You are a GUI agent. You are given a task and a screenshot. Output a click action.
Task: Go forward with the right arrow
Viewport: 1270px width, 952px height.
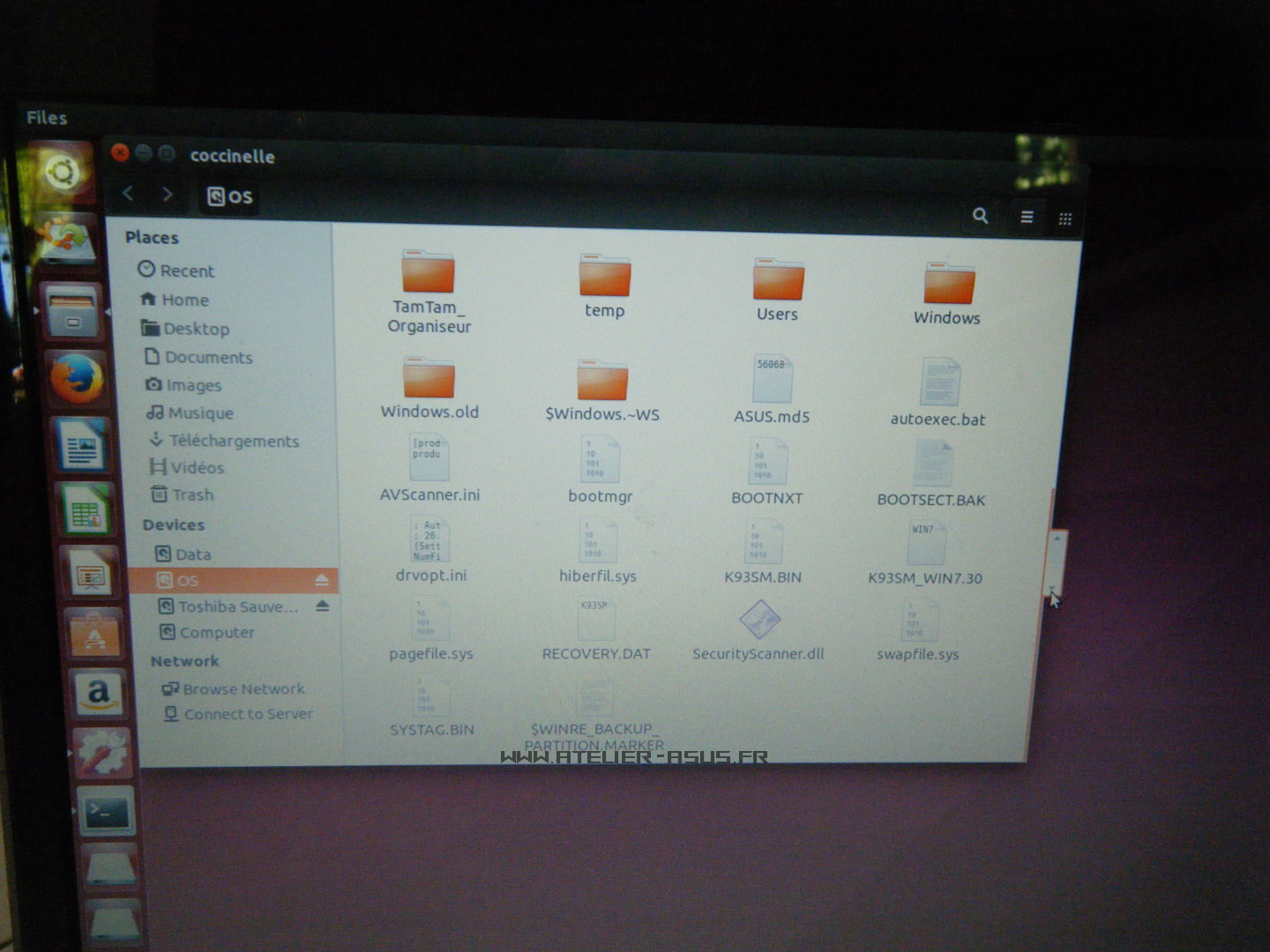point(168,194)
